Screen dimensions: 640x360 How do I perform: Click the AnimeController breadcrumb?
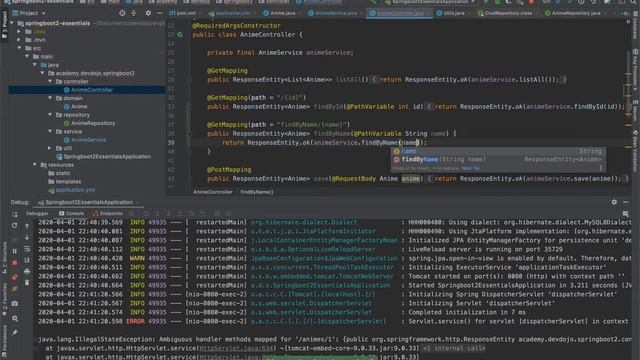(213, 192)
